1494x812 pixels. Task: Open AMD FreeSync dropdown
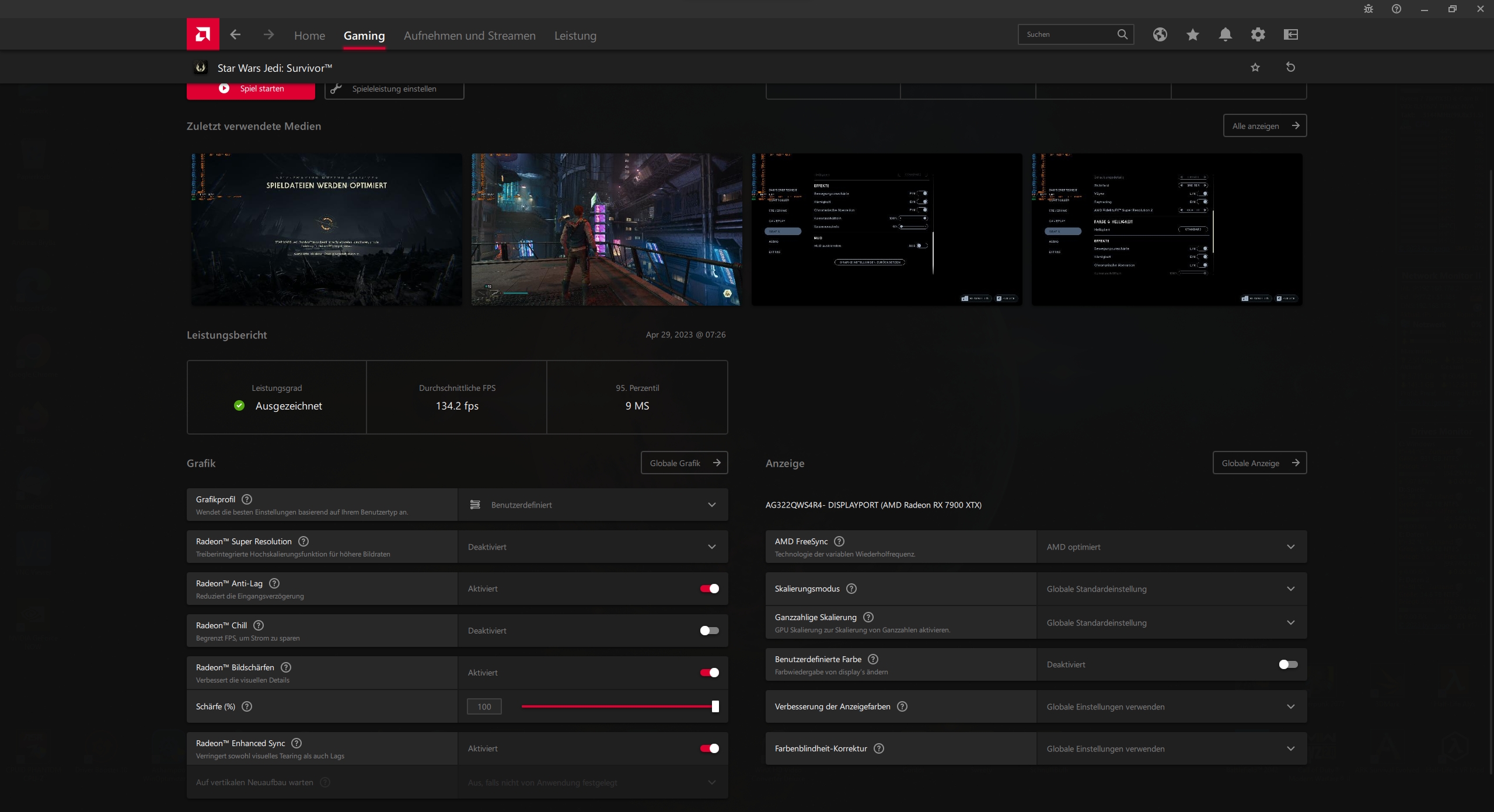[x=1171, y=547]
